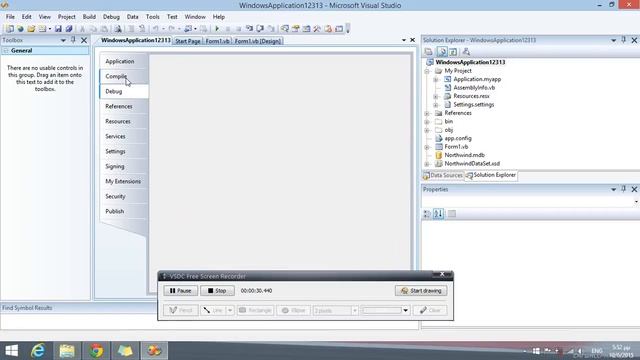
Task: Click the Open File folder icon
Action: point(31,29)
